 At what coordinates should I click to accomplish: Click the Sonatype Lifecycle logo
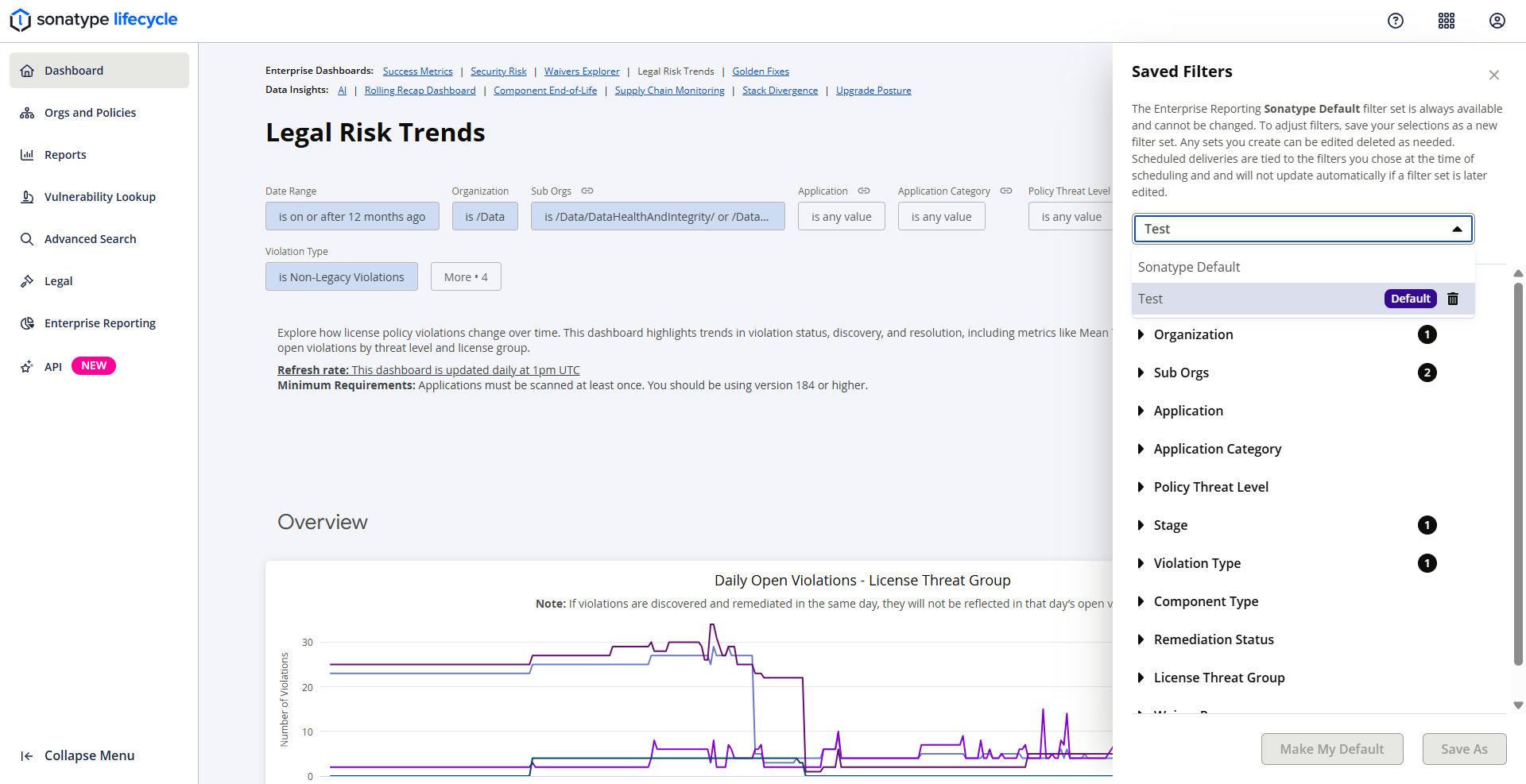[x=94, y=20]
